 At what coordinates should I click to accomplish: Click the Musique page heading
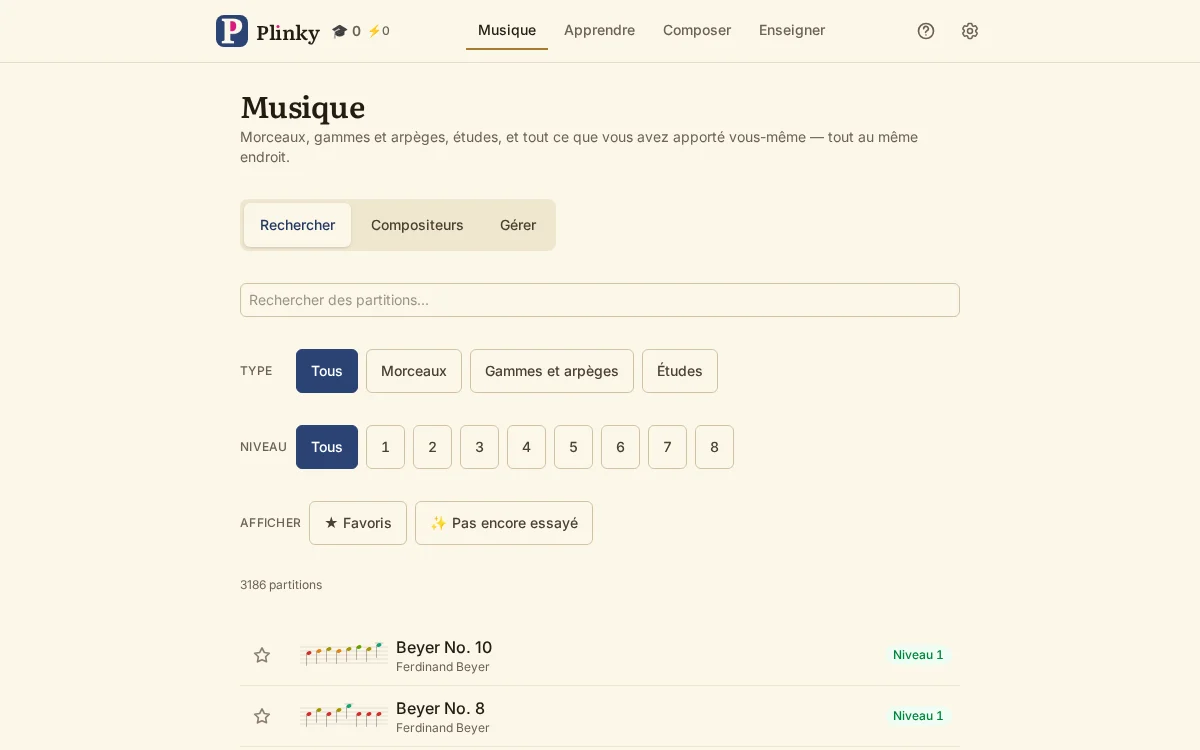coord(302,107)
